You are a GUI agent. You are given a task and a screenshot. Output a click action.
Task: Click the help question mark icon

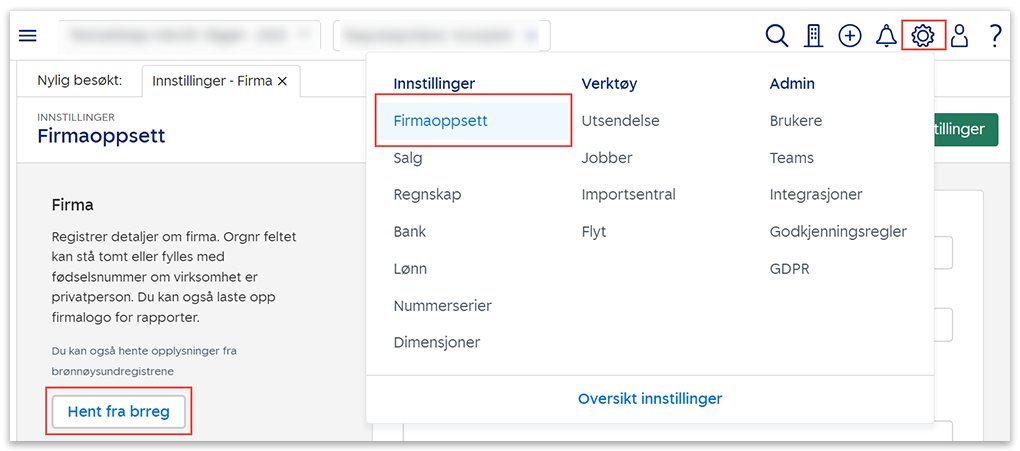pos(995,36)
